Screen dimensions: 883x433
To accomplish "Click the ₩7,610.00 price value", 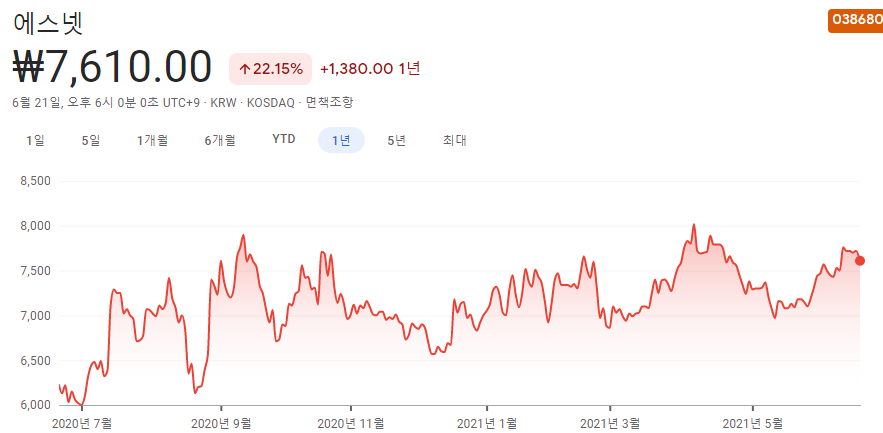I will click(x=112, y=68).
